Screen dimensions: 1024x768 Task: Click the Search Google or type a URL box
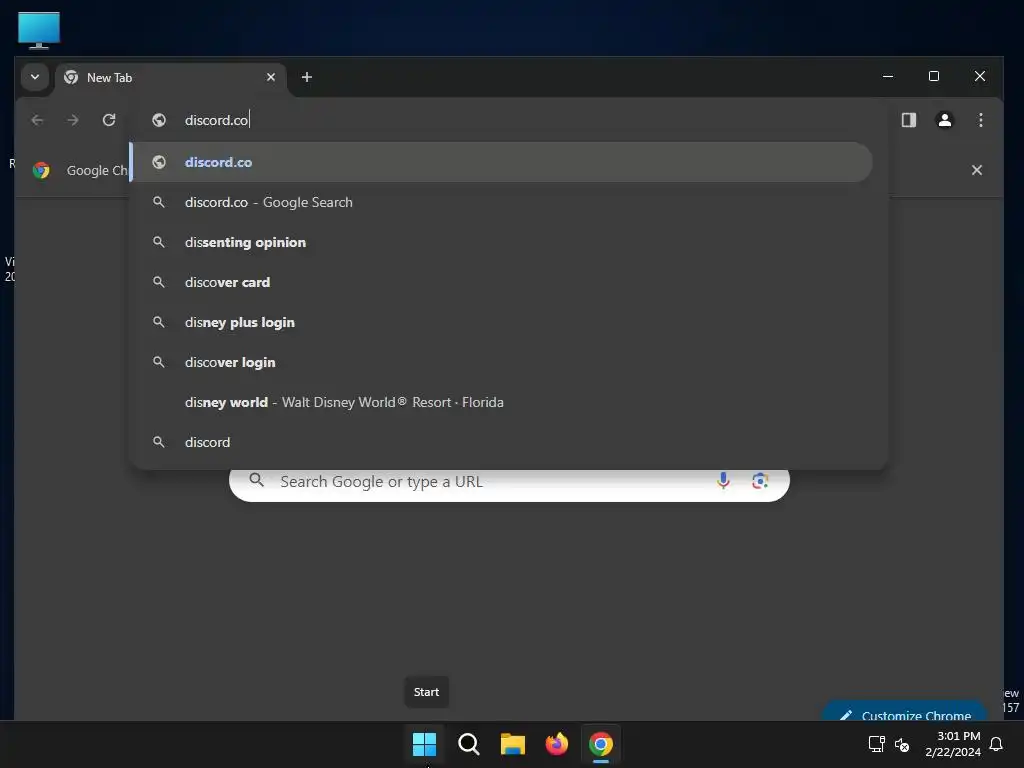pyautogui.click(x=509, y=482)
